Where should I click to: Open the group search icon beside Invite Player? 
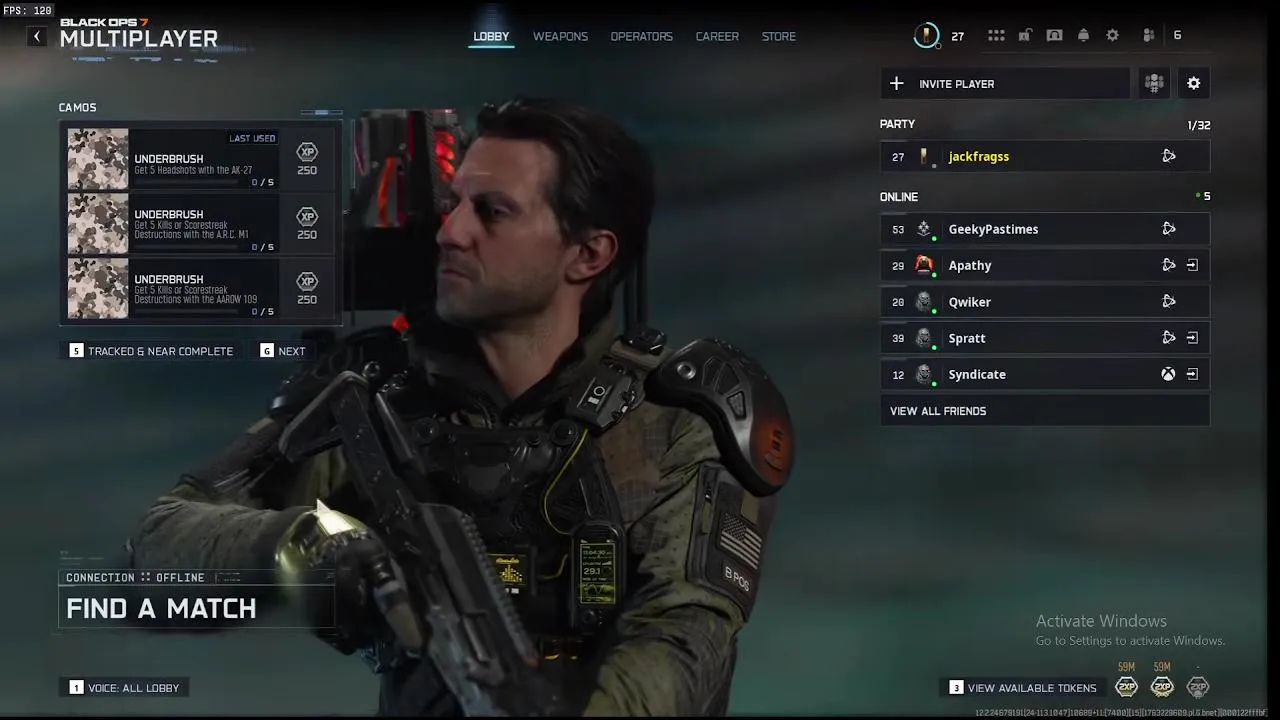tap(1154, 84)
